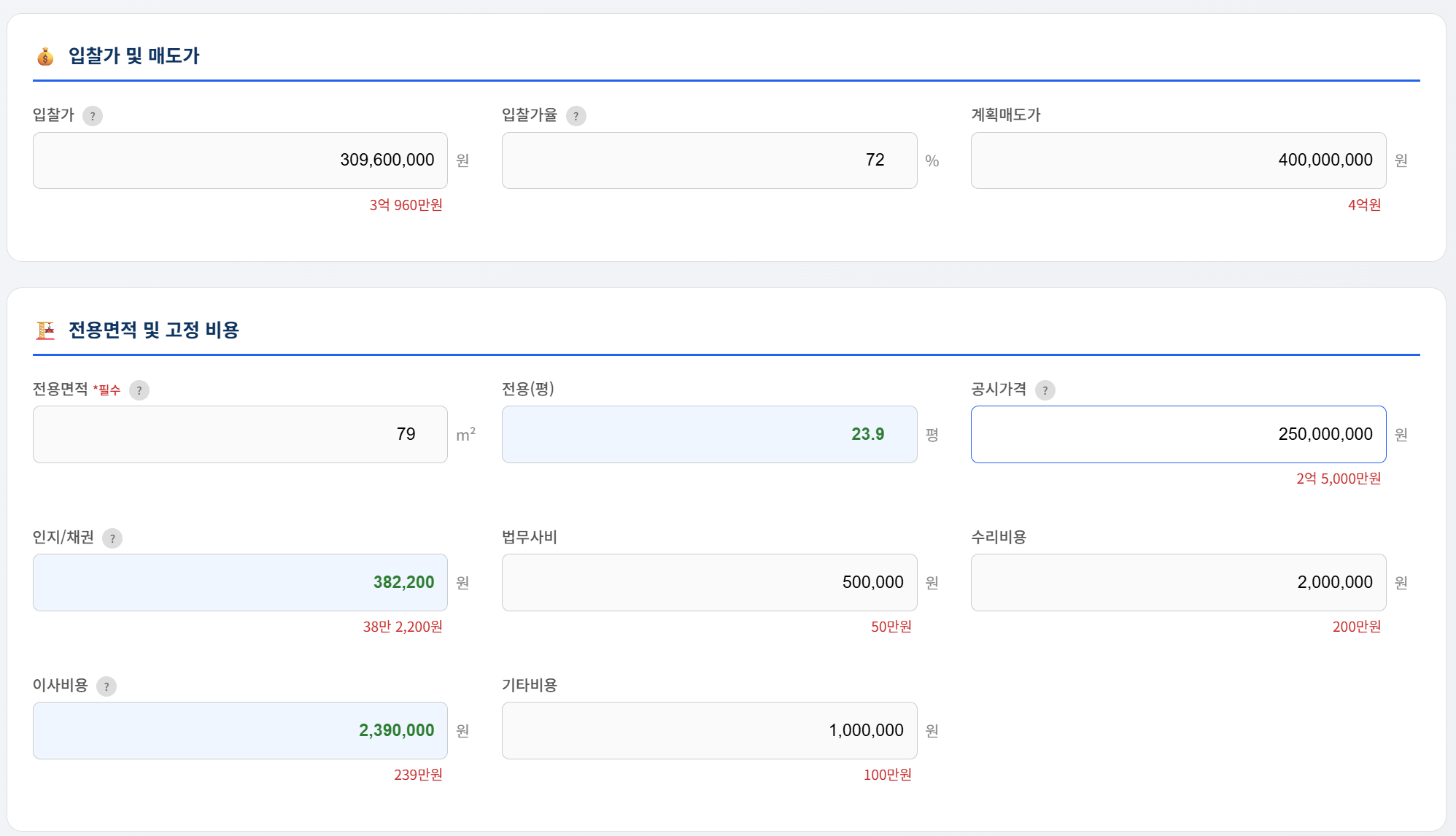Viewport: 1456px width, 836px height.
Task: Edit the 기타비용 input field
Action: (x=709, y=730)
